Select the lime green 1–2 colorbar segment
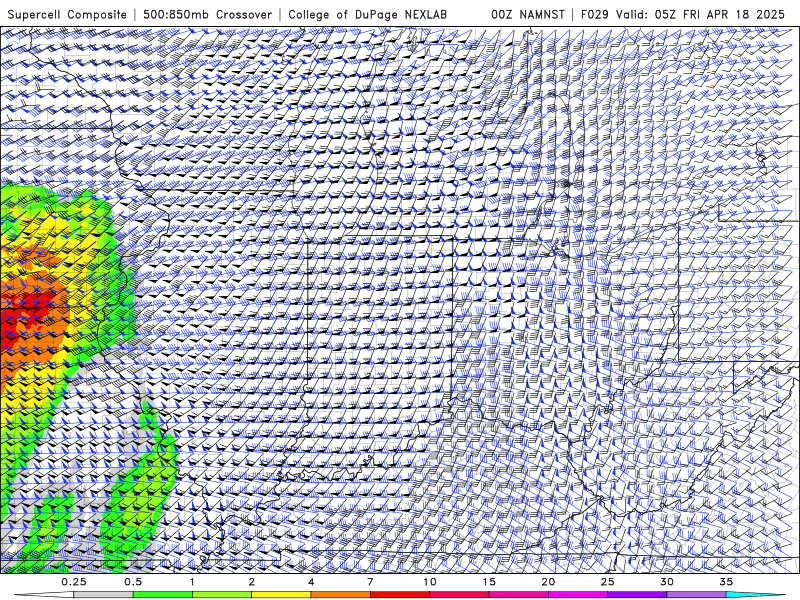The height and width of the screenshot is (600, 800). [222, 595]
